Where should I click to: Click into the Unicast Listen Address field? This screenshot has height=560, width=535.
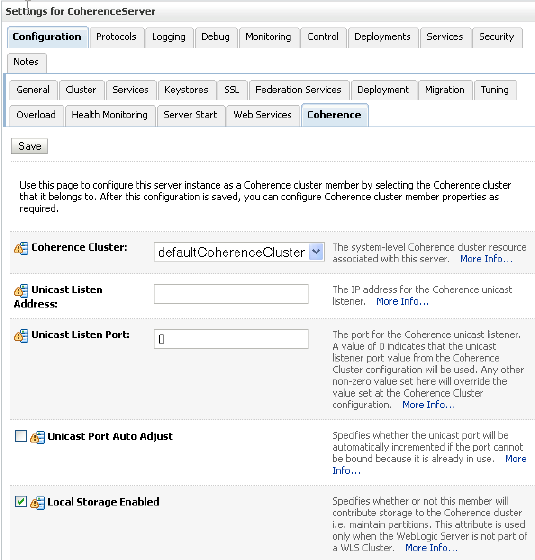coord(231,294)
